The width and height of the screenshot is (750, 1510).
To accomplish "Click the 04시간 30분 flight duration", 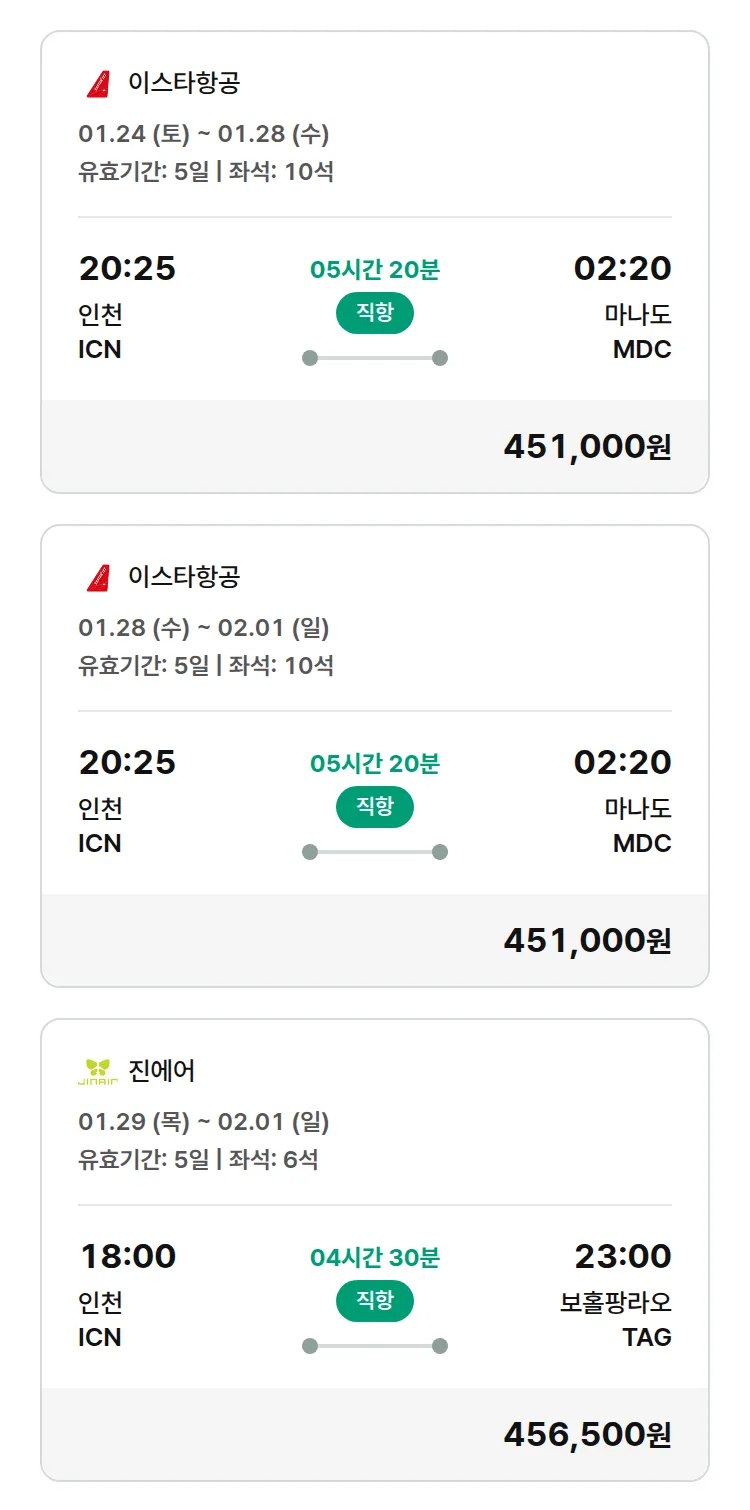I will pos(374,1257).
